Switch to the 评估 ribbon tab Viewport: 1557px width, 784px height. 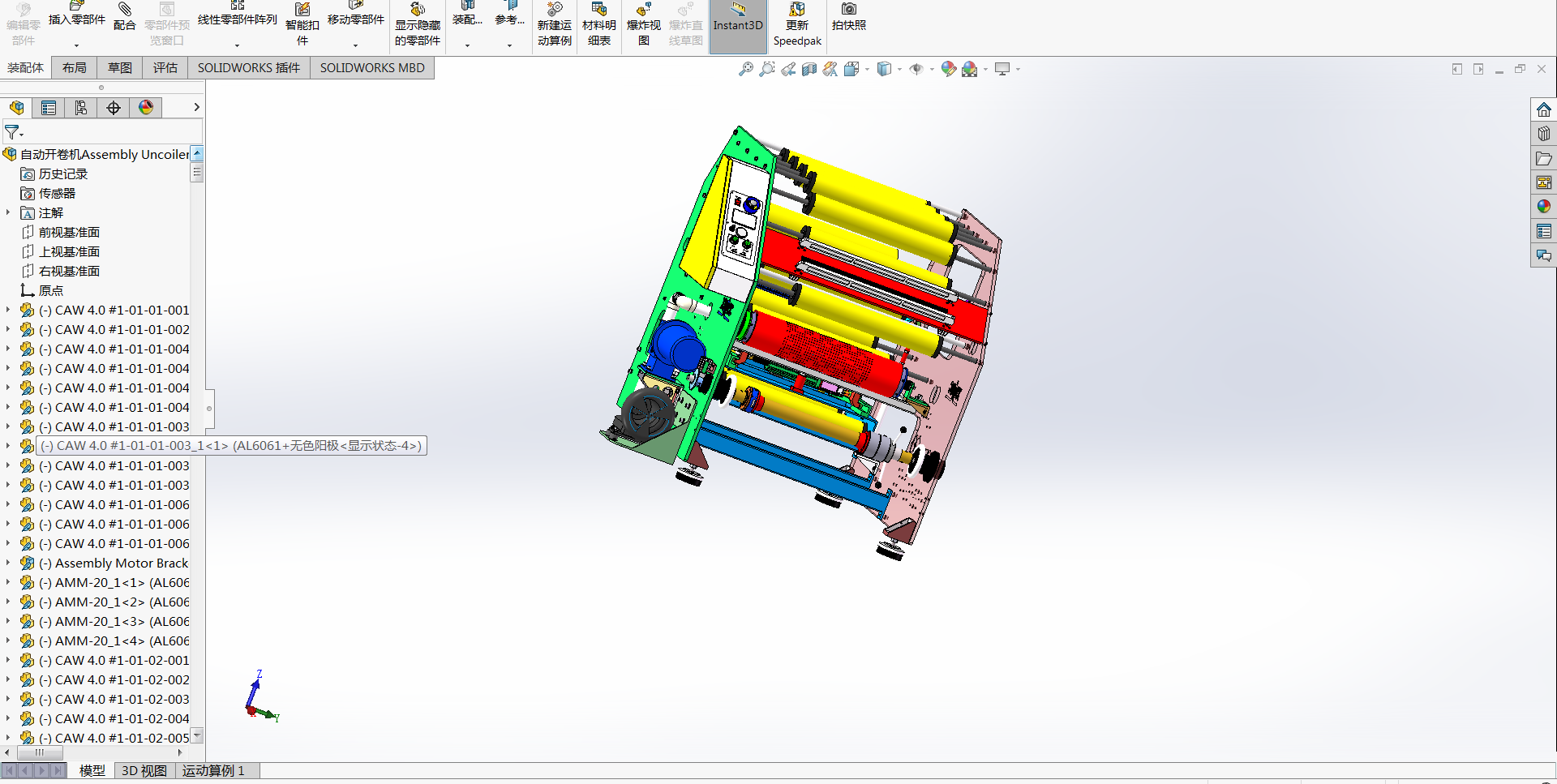(x=165, y=68)
